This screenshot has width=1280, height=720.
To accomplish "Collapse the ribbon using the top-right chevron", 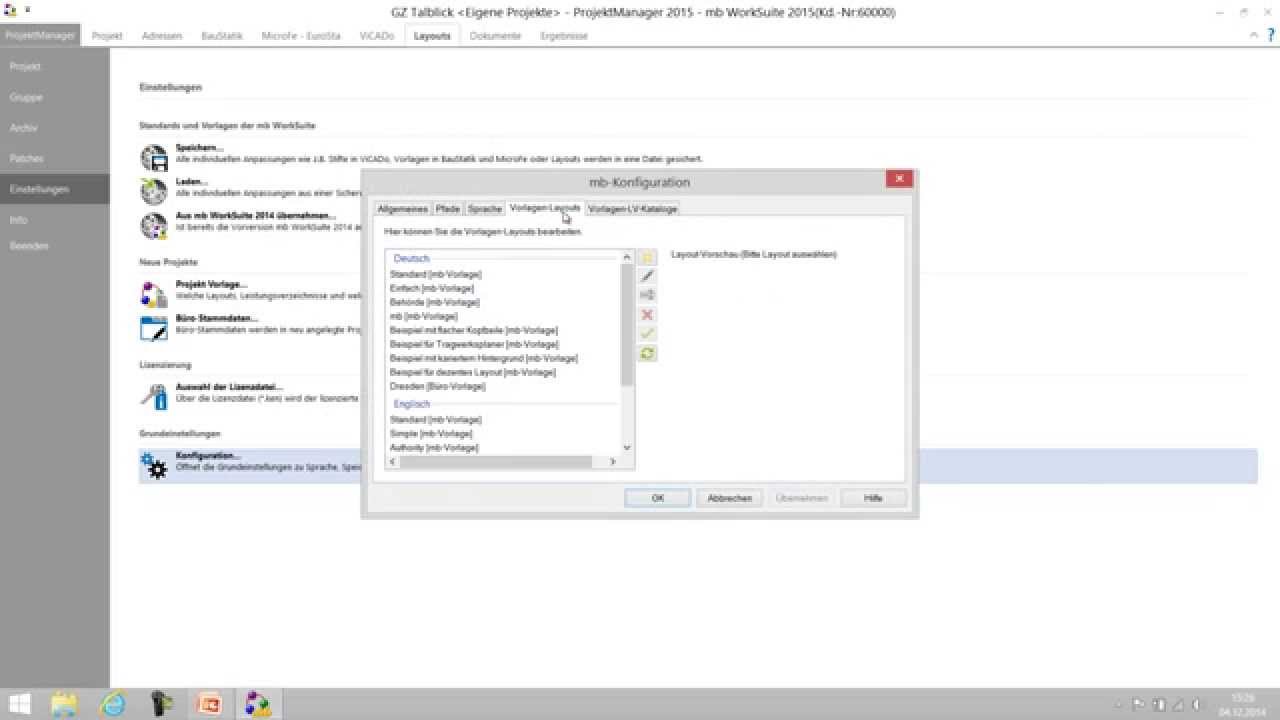I will tap(1255, 35).
